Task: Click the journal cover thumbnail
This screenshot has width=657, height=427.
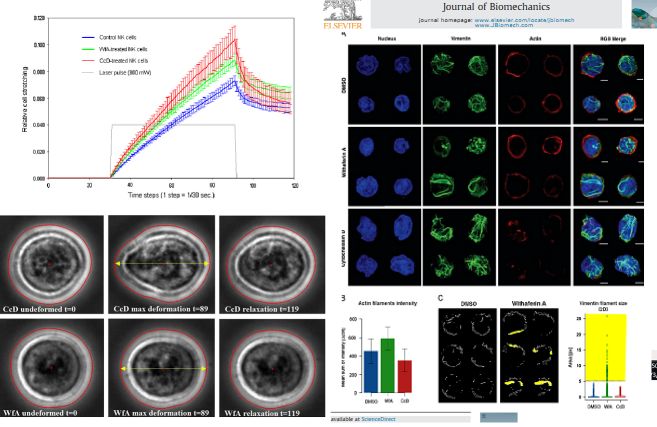Action: tap(642, 12)
